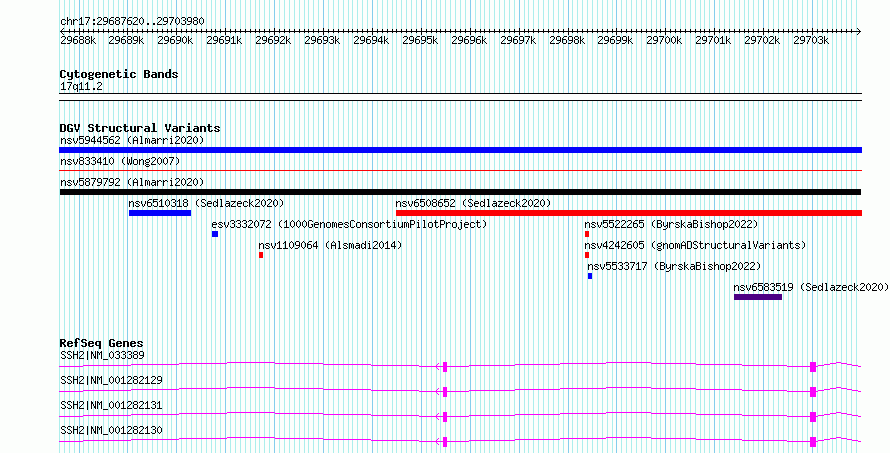Open SSH2|NM_033389 transcript label
Viewport: 890px width, 453px height.
102,355
